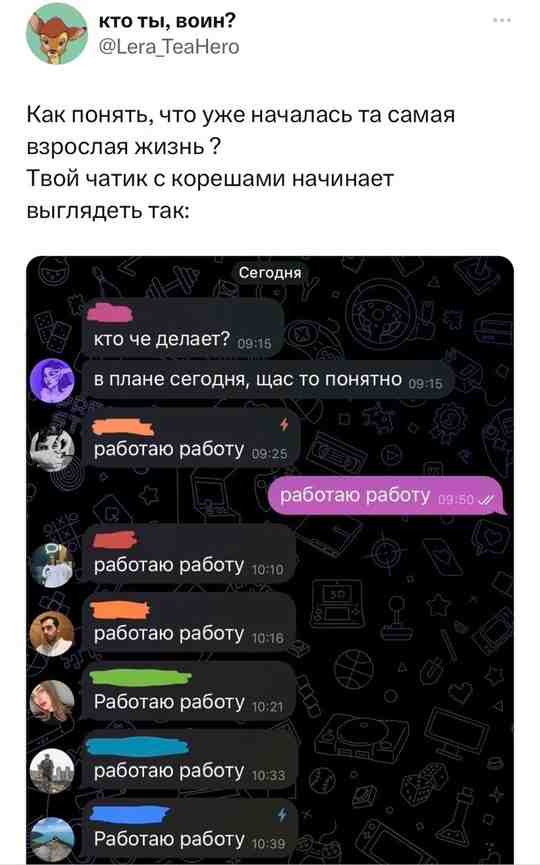Select the message в плане сегодня, щас то понятно
Screen dimensions: 540x865
tap(268, 380)
